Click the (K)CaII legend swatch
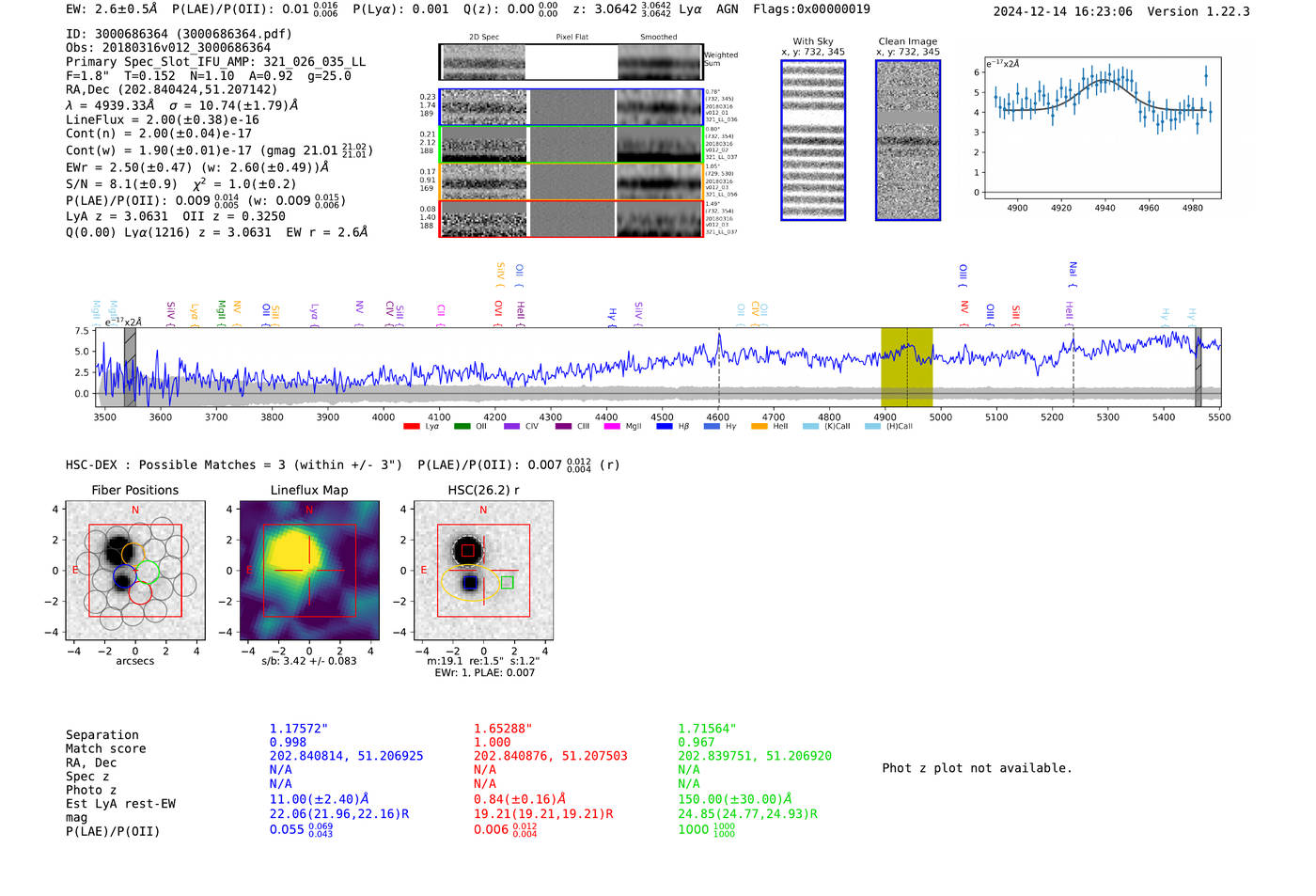The image size is (1316, 896). [810, 427]
